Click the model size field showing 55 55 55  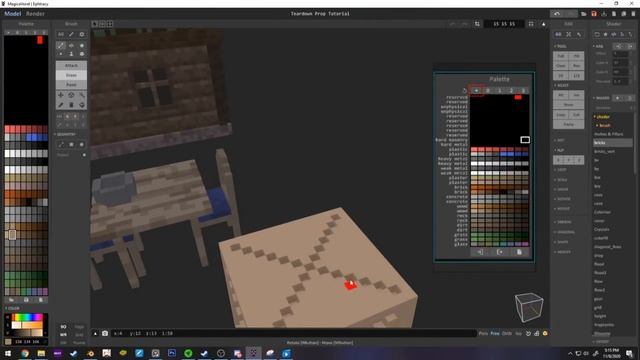tap(504, 24)
